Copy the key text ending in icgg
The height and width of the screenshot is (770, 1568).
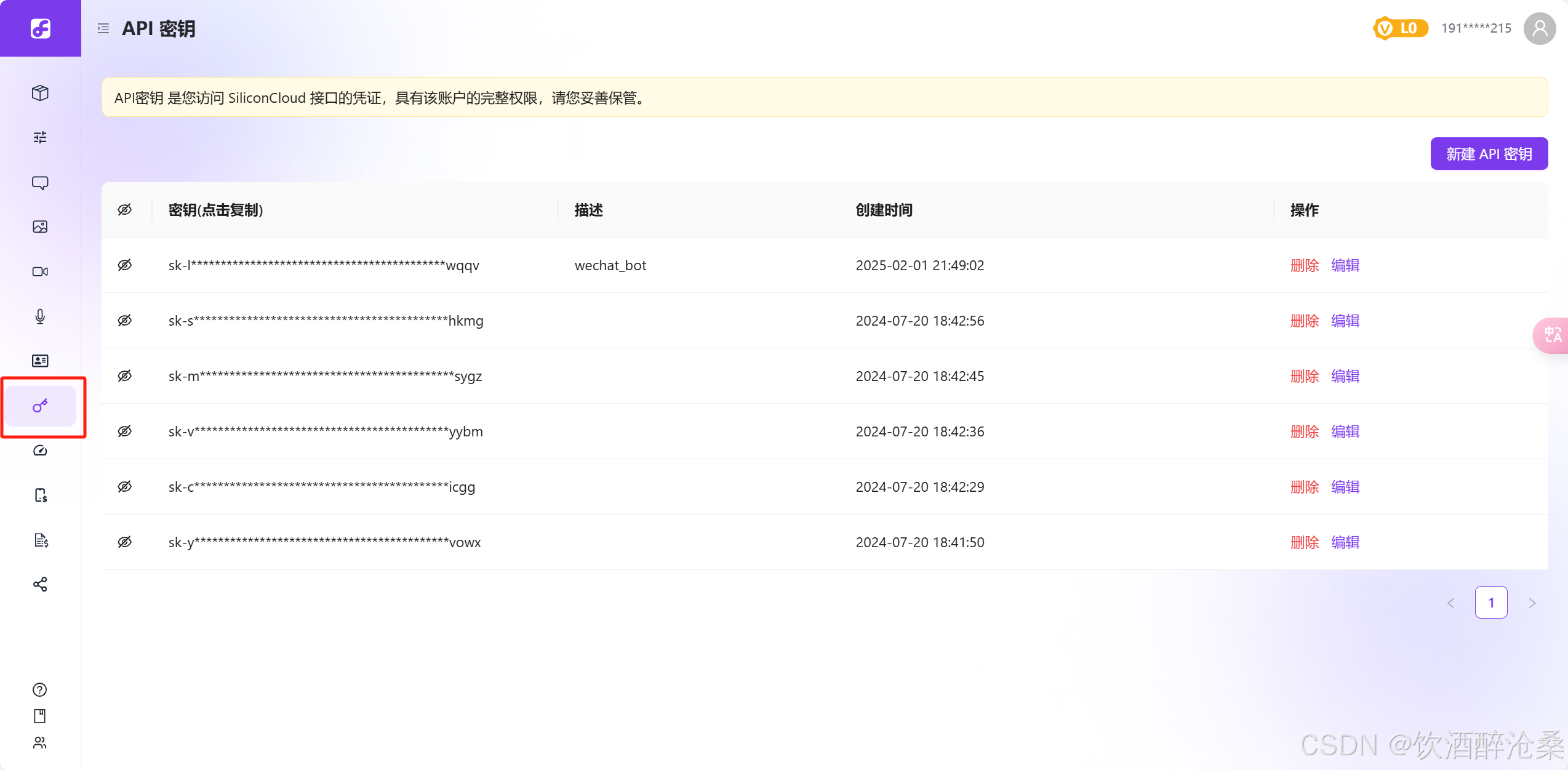tap(321, 487)
